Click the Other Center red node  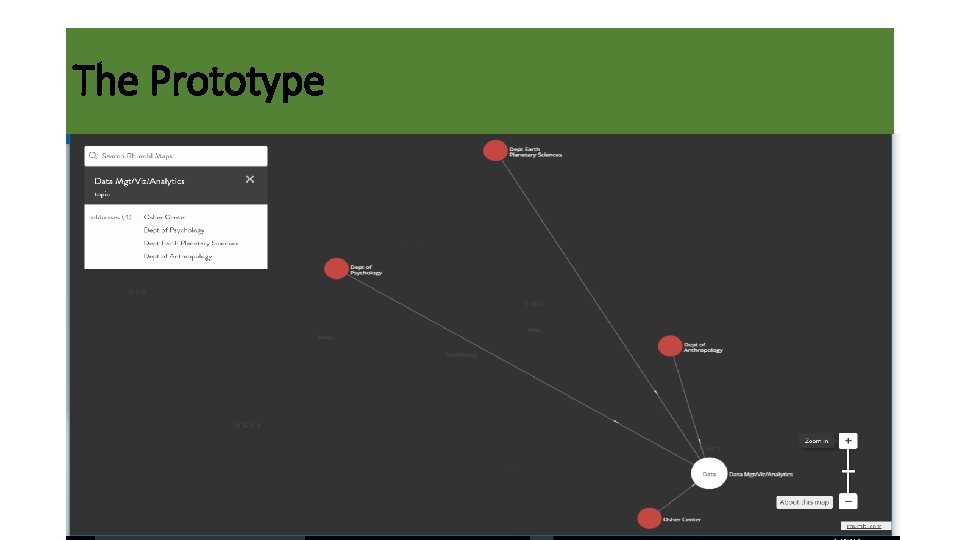tap(649, 518)
